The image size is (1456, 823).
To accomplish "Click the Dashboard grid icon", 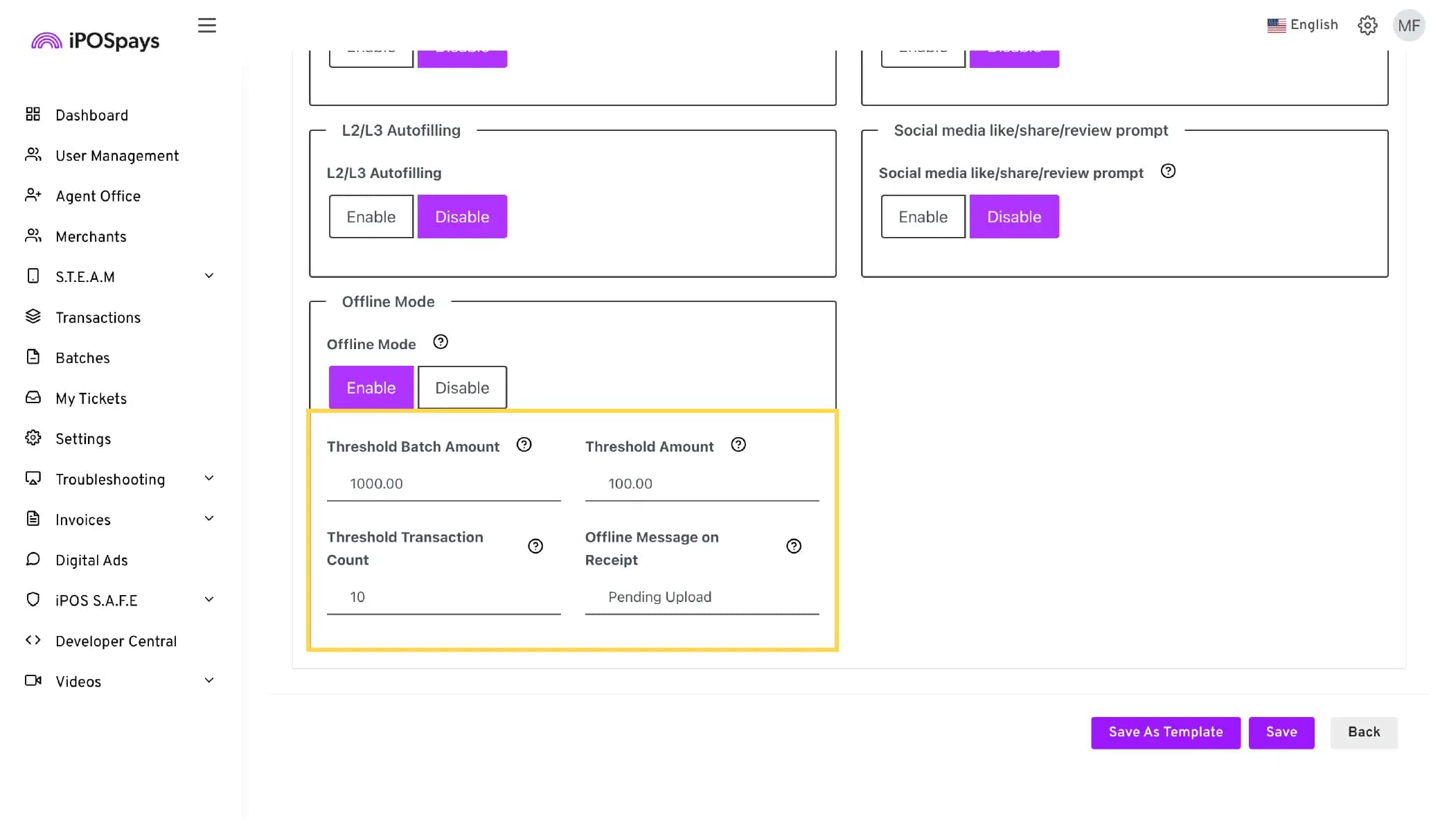I will [x=33, y=114].
